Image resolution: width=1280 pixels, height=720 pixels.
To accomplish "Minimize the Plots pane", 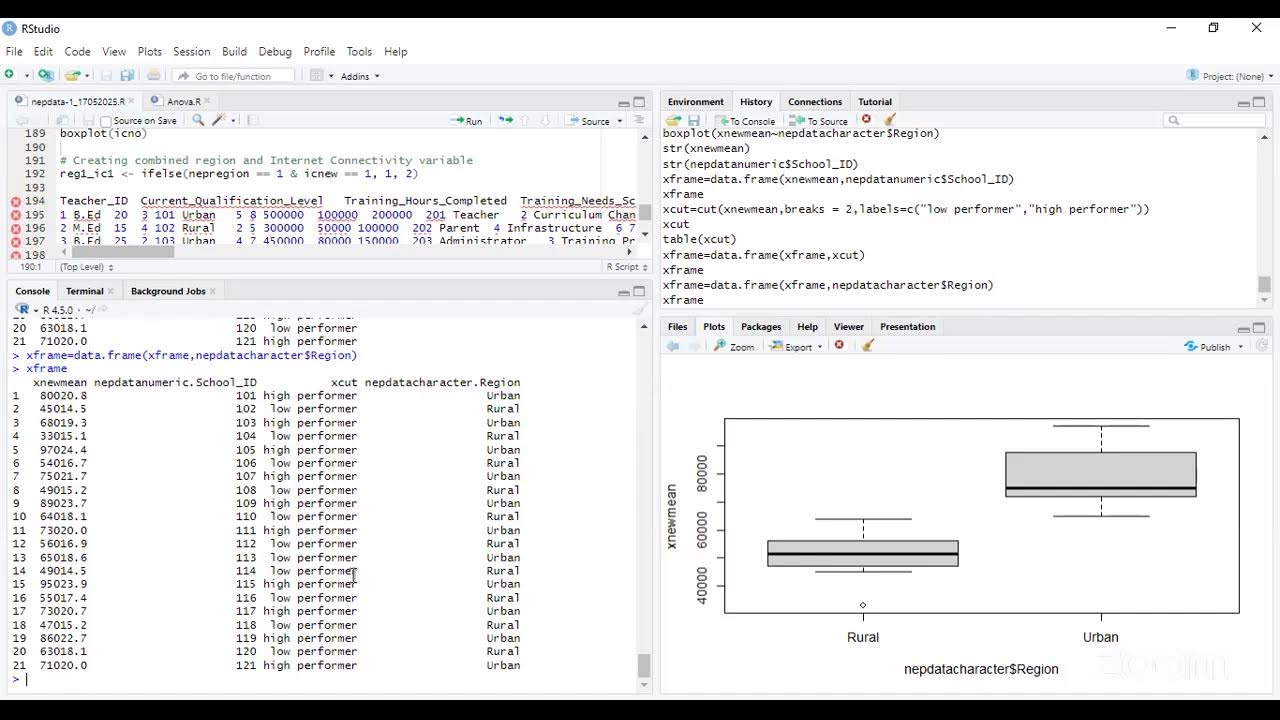I will click(1243, 328).
